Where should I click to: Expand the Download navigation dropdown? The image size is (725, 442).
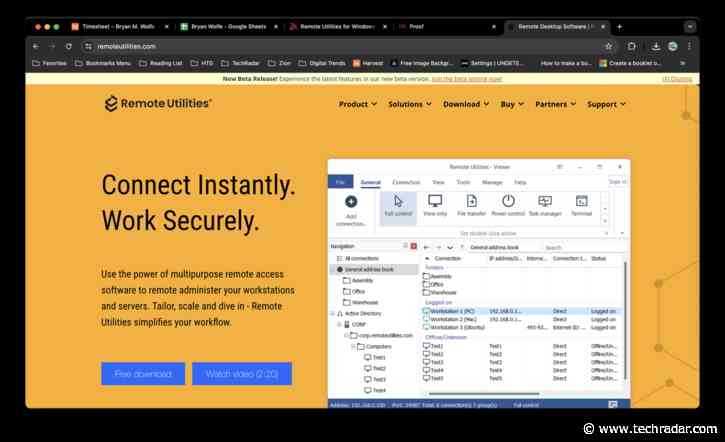pyautogui.click(x=466, y=104)
